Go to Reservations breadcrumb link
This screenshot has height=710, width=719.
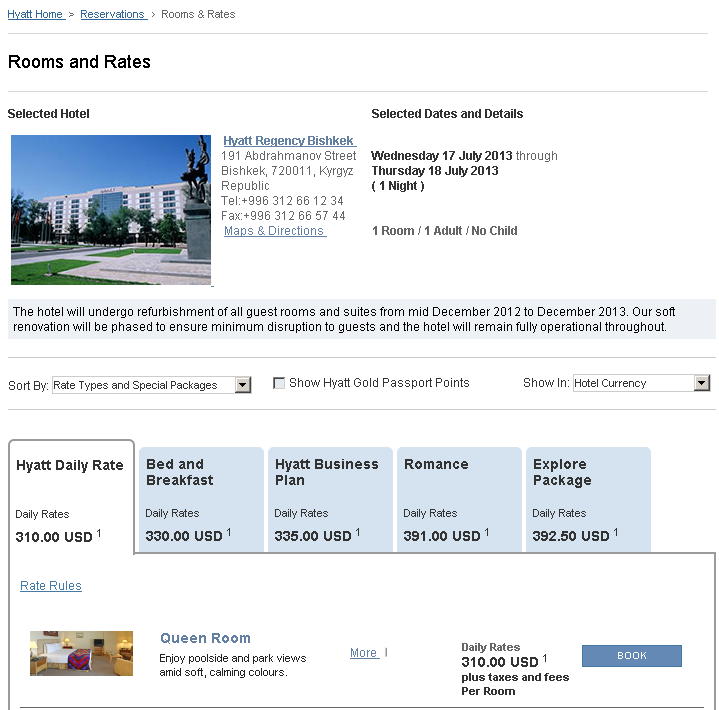pos(112,15)
